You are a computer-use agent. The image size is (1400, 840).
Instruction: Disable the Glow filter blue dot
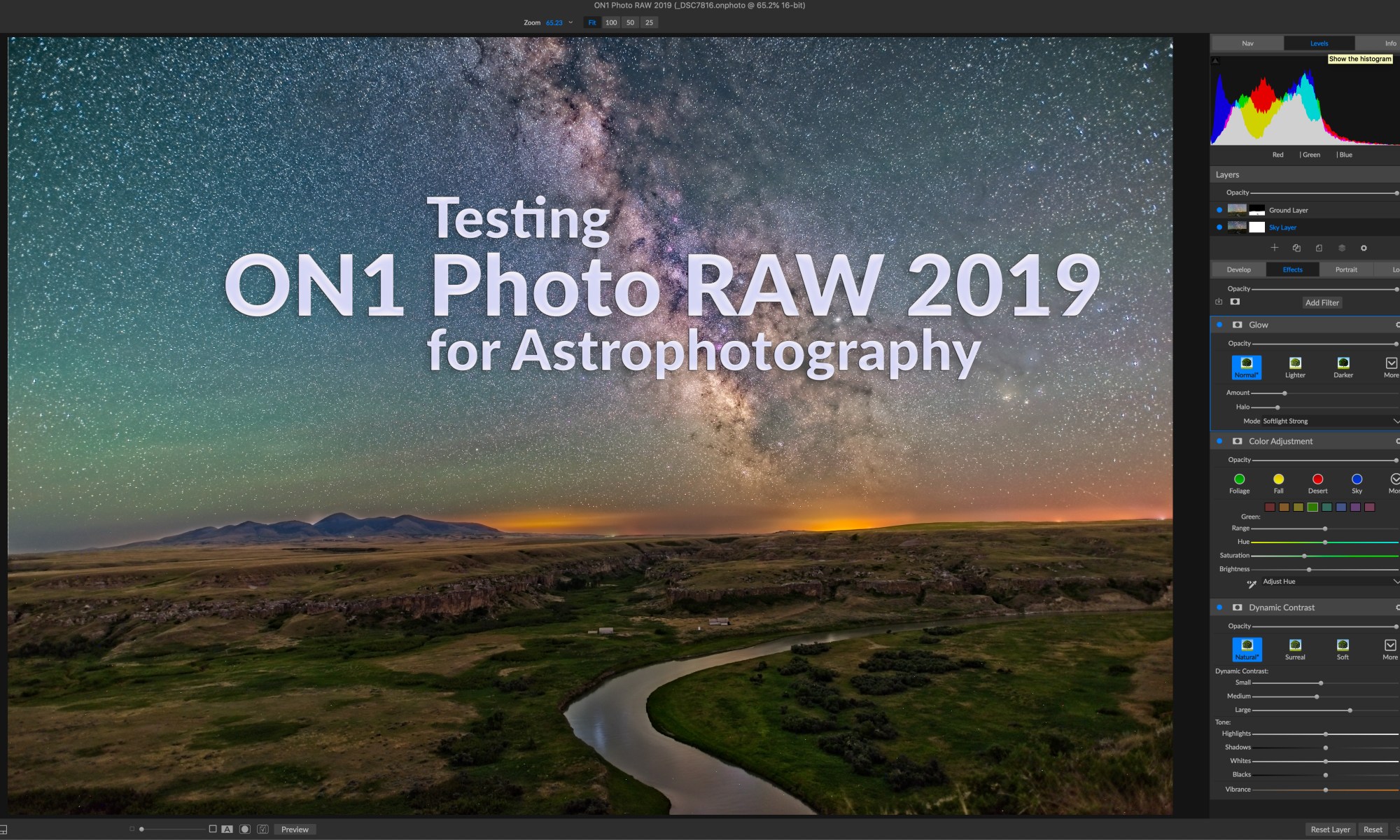click(1219, 325)
